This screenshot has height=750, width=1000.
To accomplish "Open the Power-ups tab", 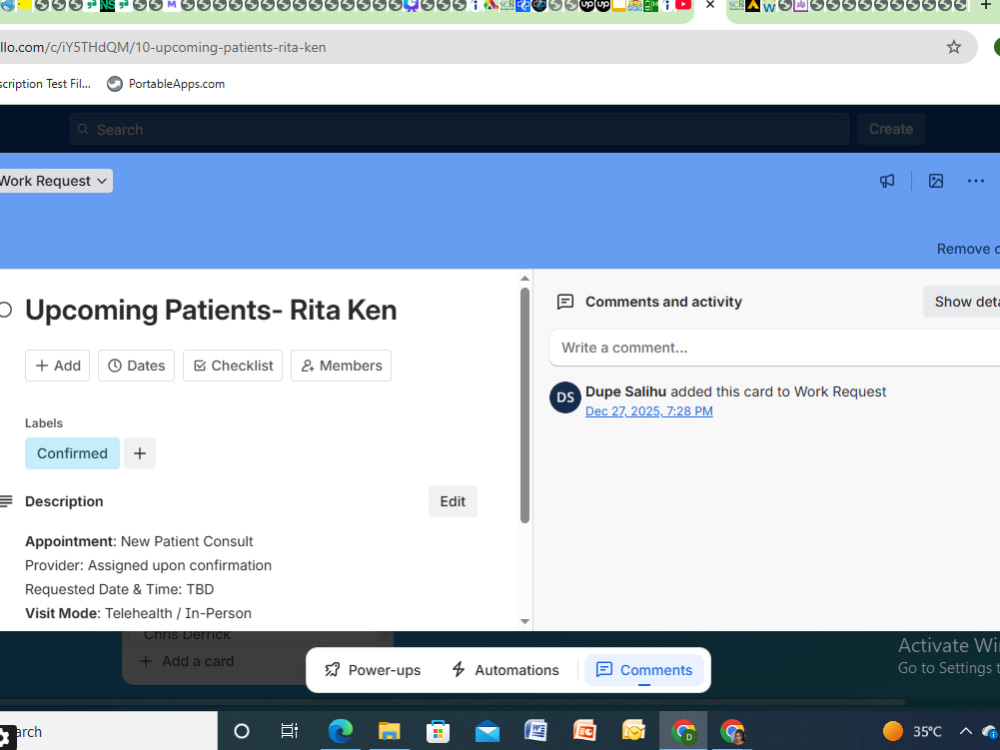I will [x=373, y=670].
